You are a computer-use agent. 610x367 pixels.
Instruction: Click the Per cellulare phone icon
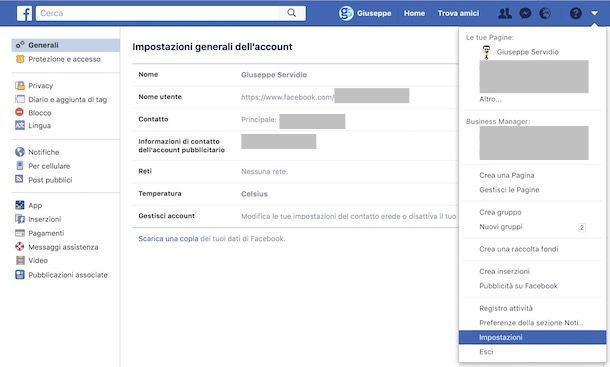click(x=19, y=166)
